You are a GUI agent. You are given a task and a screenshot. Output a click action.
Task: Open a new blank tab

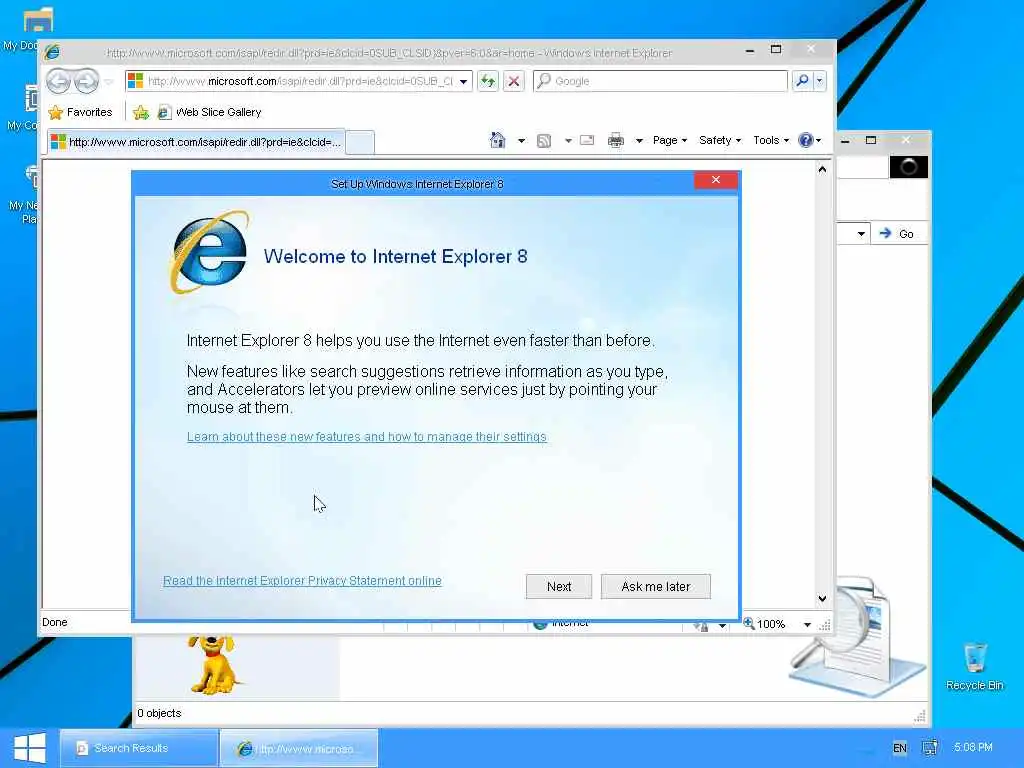360,142
